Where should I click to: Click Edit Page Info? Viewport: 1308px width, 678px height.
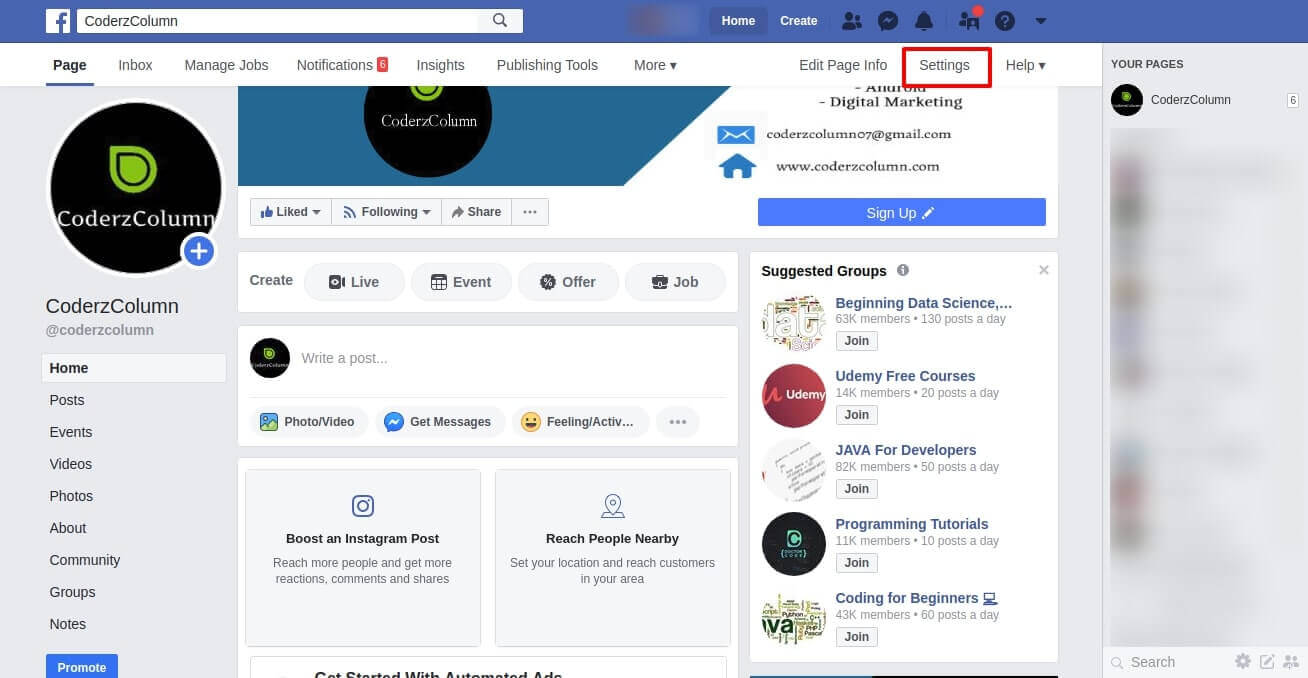coord(843,65)
